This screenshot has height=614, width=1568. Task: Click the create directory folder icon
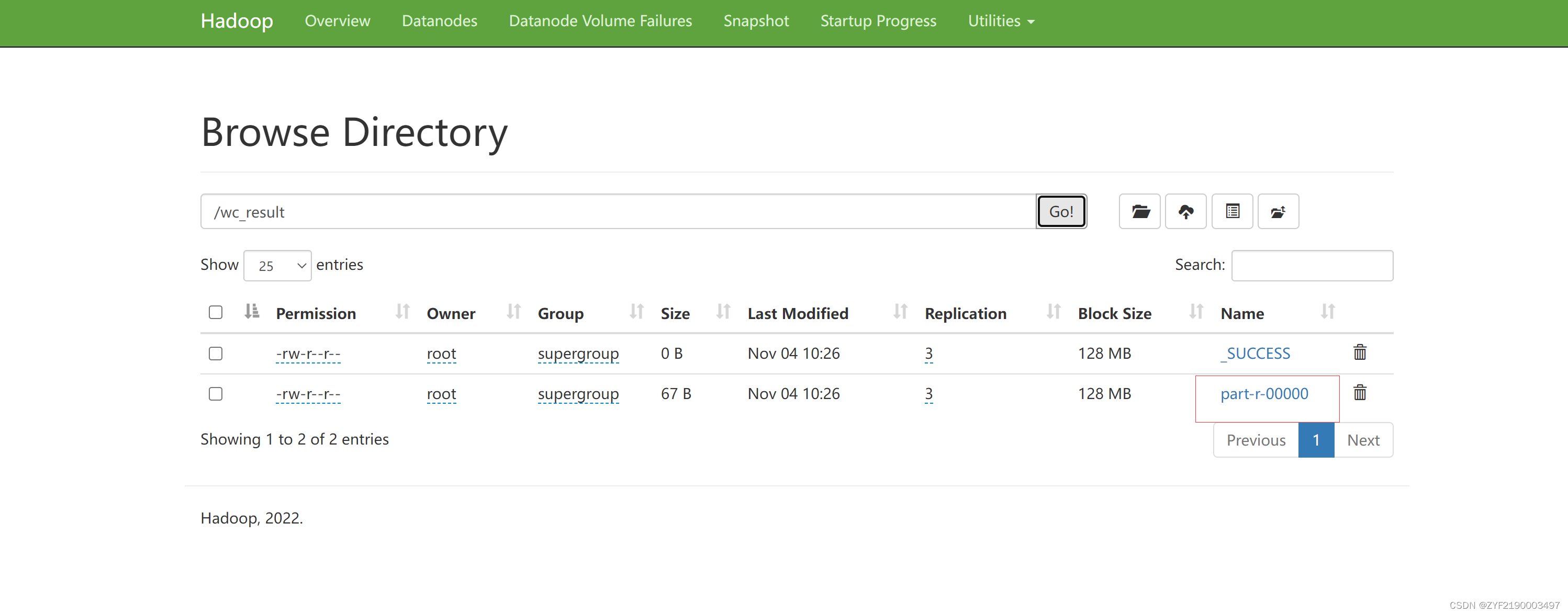click(1139, 211)
